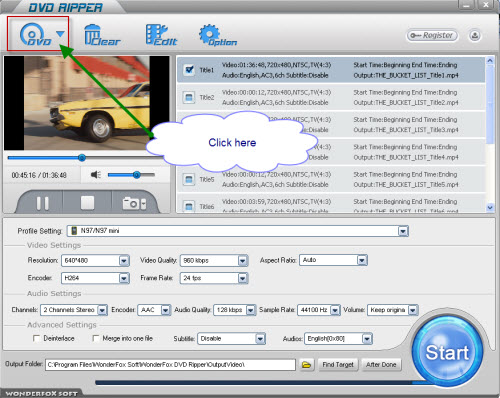Select output THE_BUCKET_LIST_Title3.mp4 row

click(406, 130)
